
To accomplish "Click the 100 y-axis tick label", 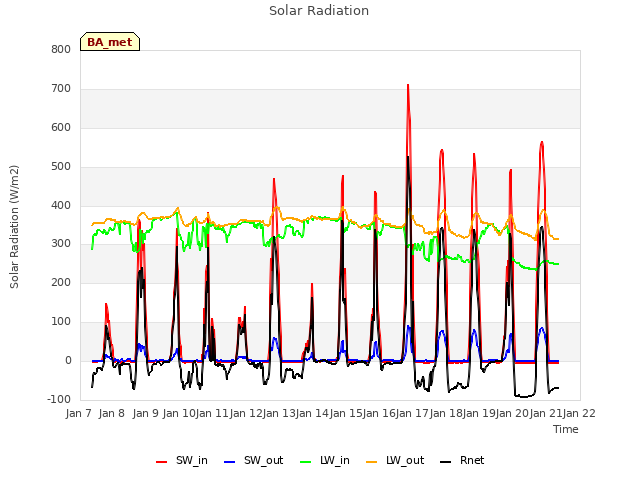I will (x=61, y=322).
